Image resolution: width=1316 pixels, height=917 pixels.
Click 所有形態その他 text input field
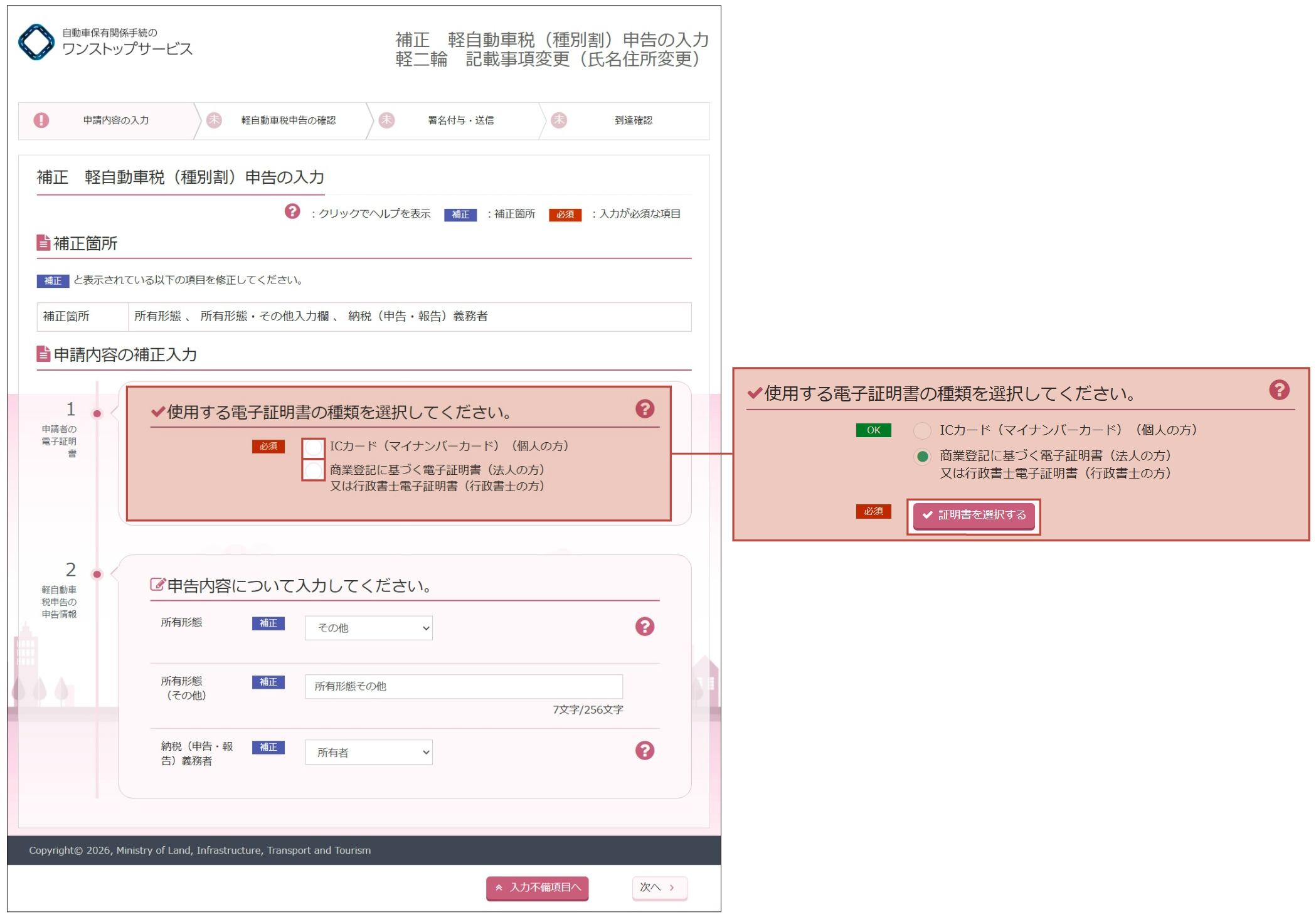click(x=463, y=687)
